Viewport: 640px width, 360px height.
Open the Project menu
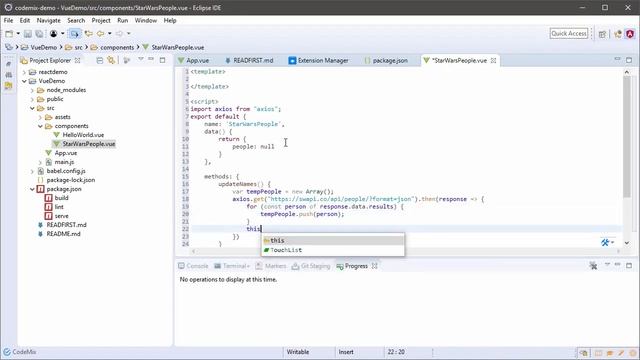click(x=101, y=20)
